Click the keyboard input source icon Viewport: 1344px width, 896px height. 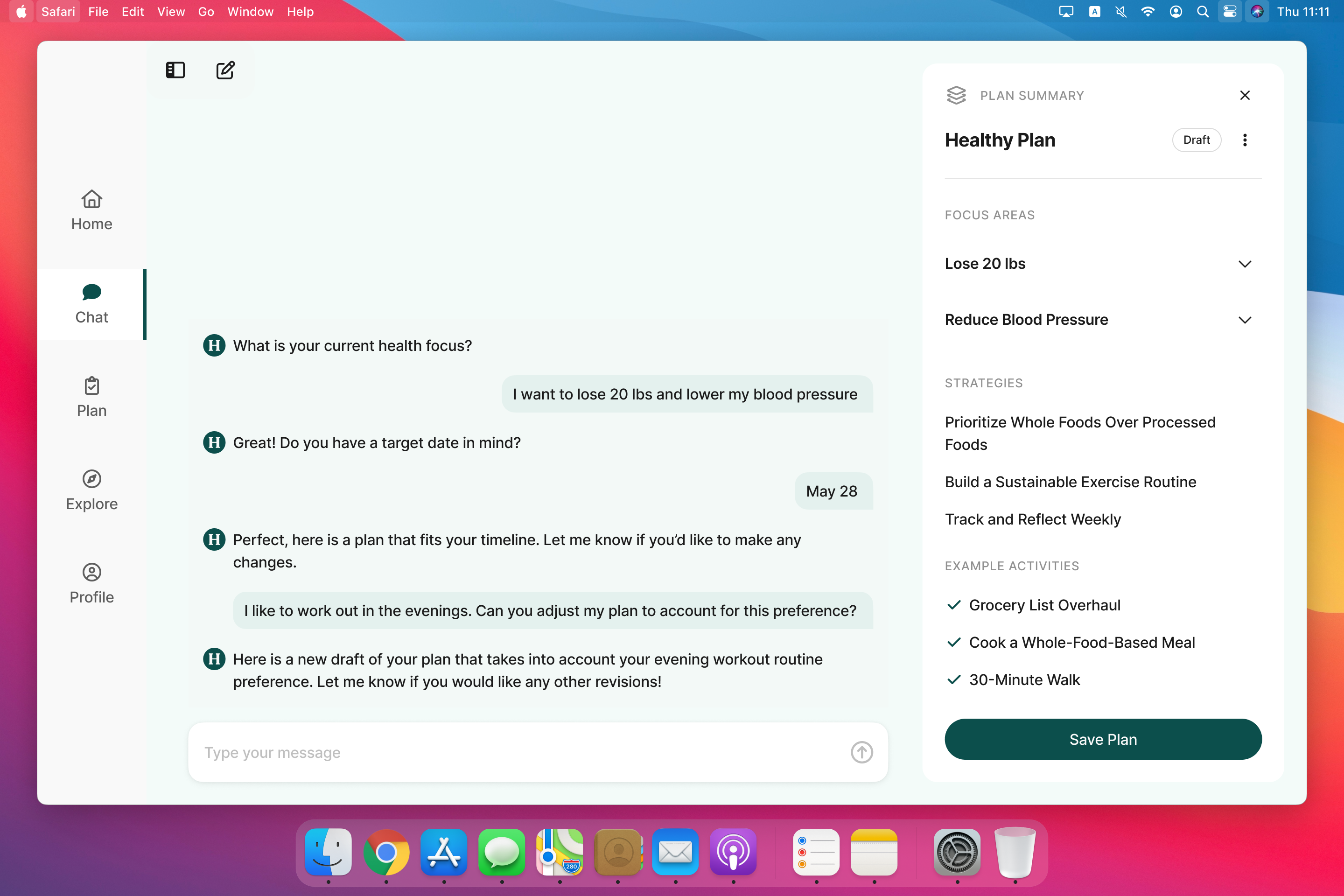(x=1094, y=11)
